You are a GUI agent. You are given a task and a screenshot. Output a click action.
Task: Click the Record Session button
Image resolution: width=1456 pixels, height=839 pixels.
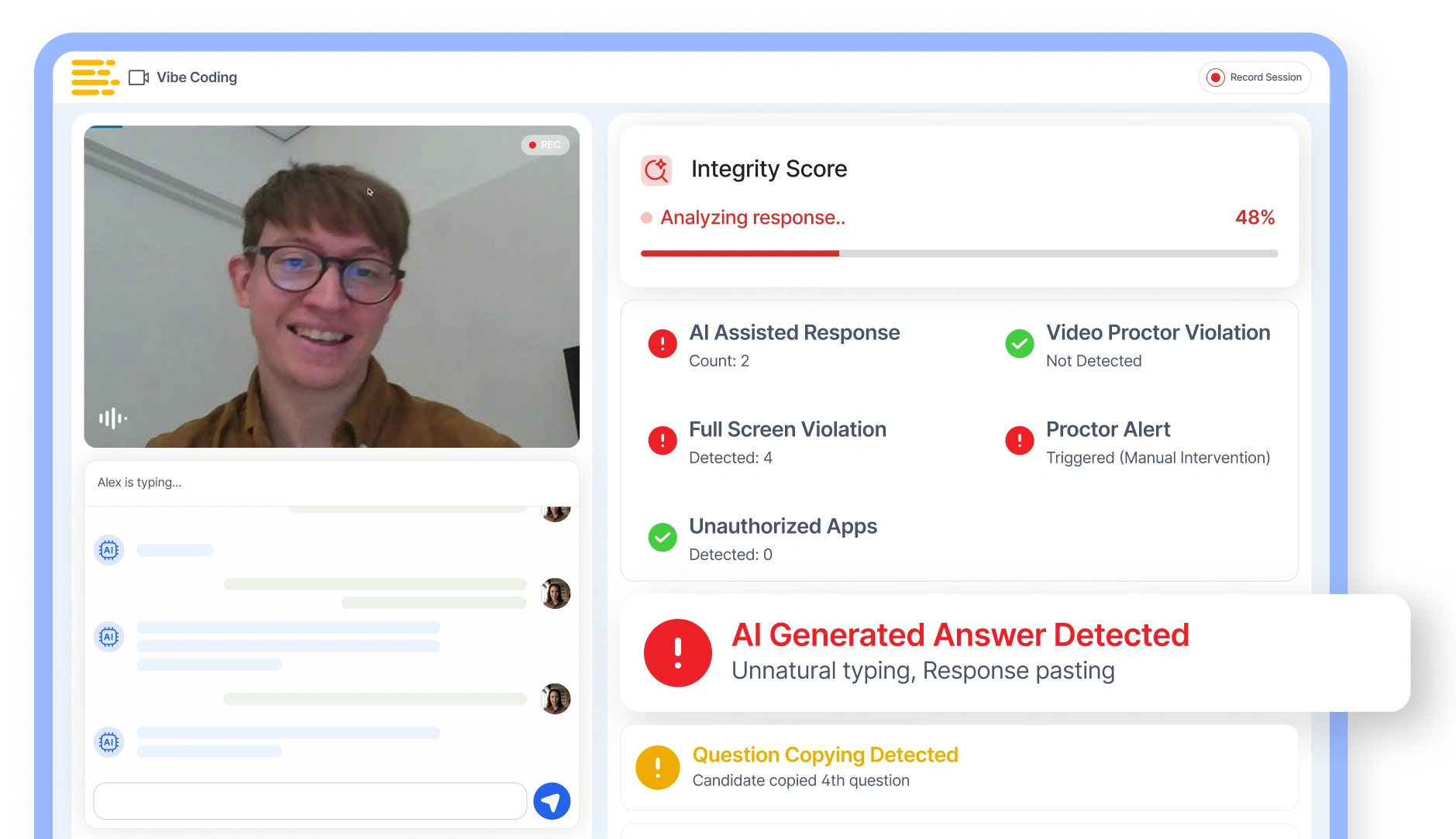coord(1255,77)
